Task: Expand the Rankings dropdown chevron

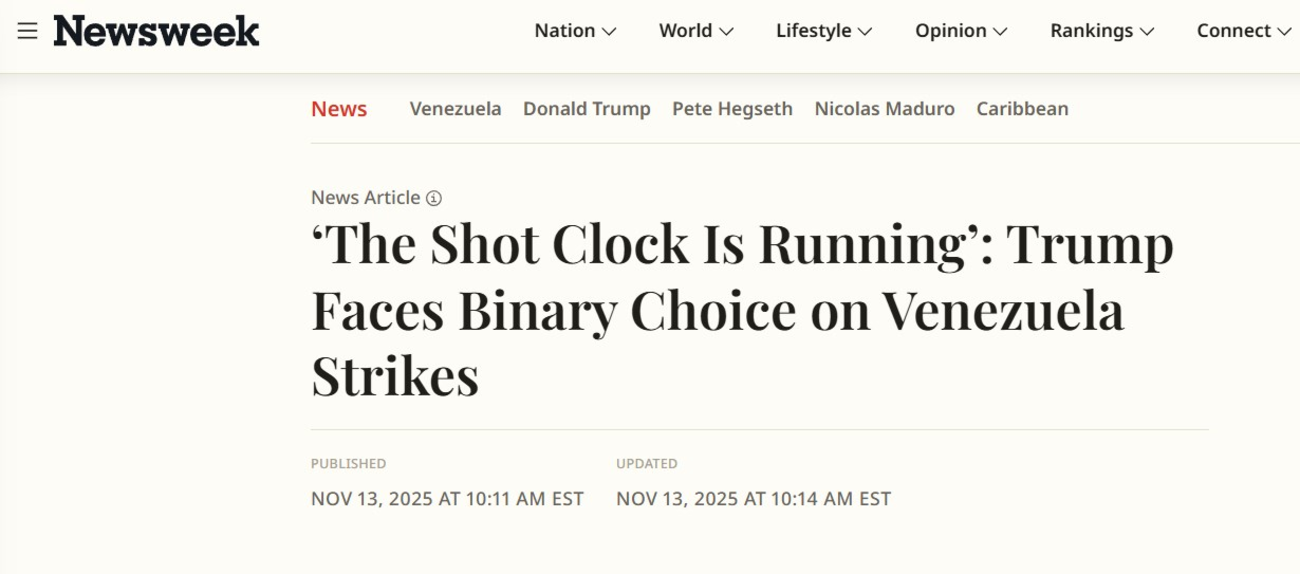Action: (1147, 32)
